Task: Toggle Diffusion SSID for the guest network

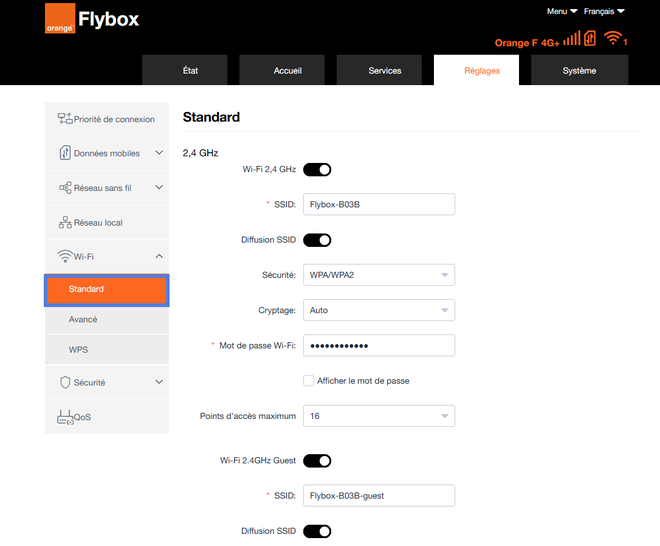Action: (317, 531)
